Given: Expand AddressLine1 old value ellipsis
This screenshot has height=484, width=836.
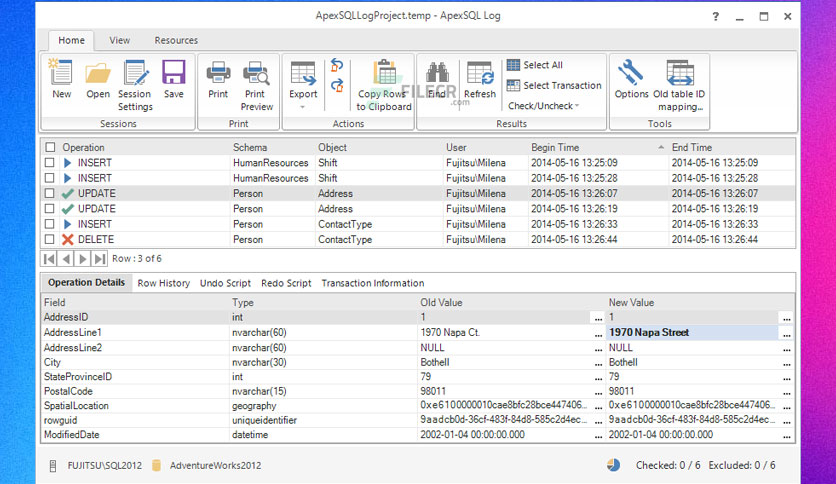Looking at the screenshot, I should 598,334.
